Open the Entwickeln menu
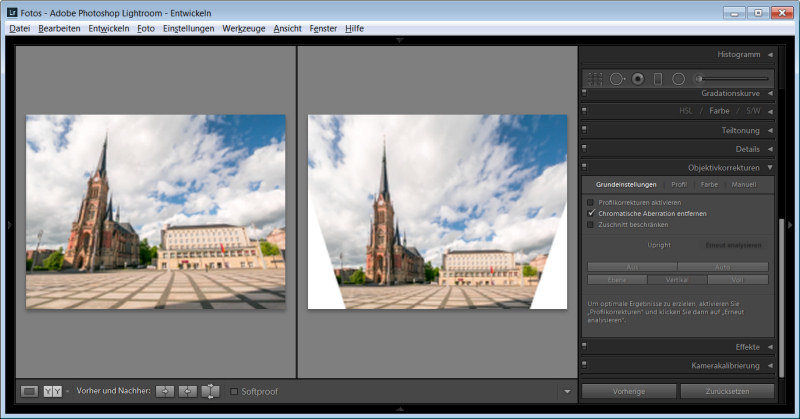Viewport: 800px width, 419px height. coord(108,29)
